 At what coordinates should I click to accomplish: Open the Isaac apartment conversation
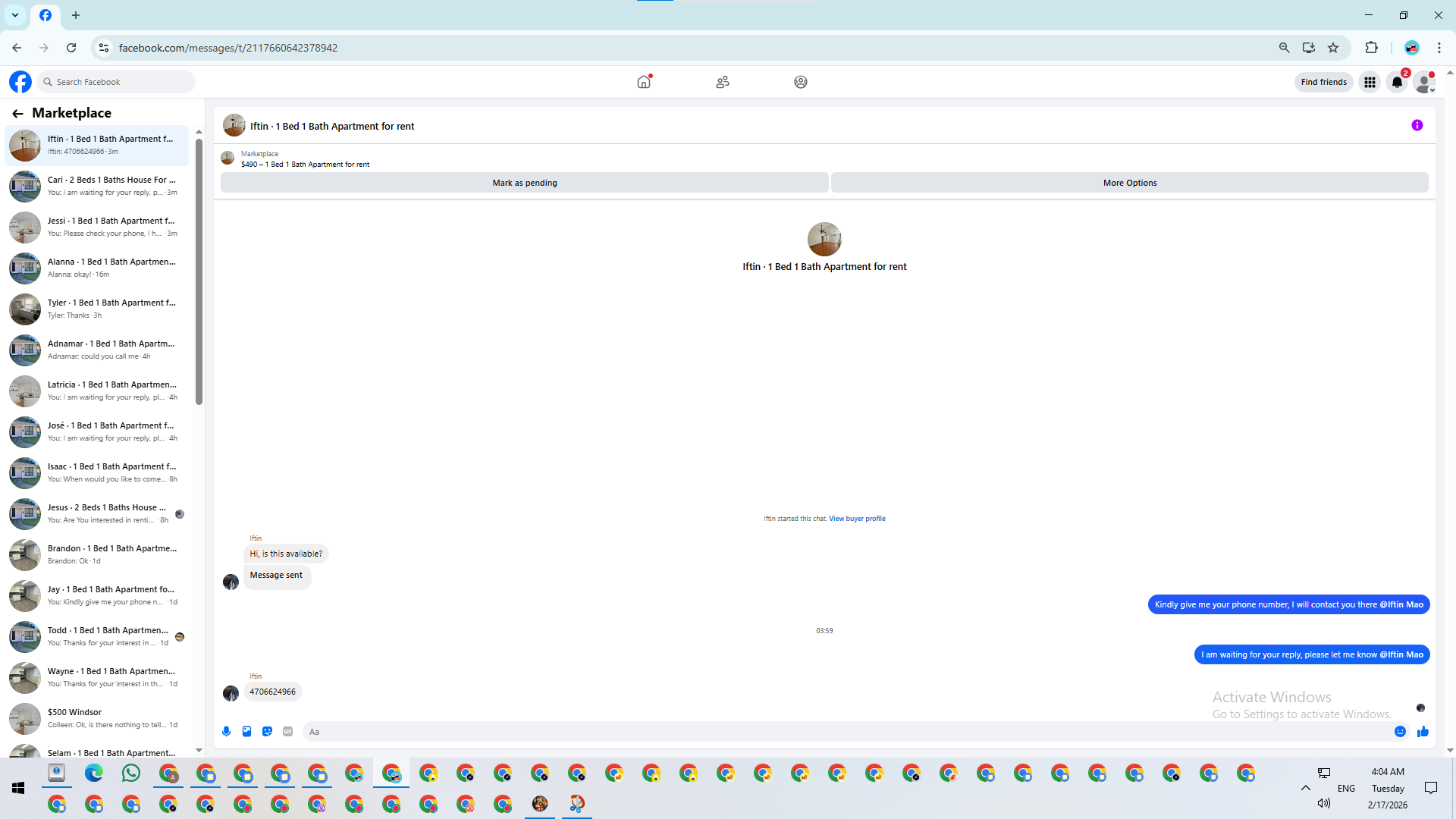click(97, 472)
